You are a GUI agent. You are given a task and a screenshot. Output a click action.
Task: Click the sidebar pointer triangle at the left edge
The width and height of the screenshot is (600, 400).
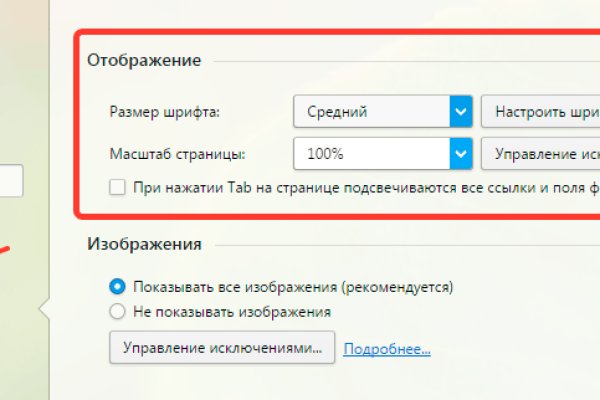click(42, 310)
